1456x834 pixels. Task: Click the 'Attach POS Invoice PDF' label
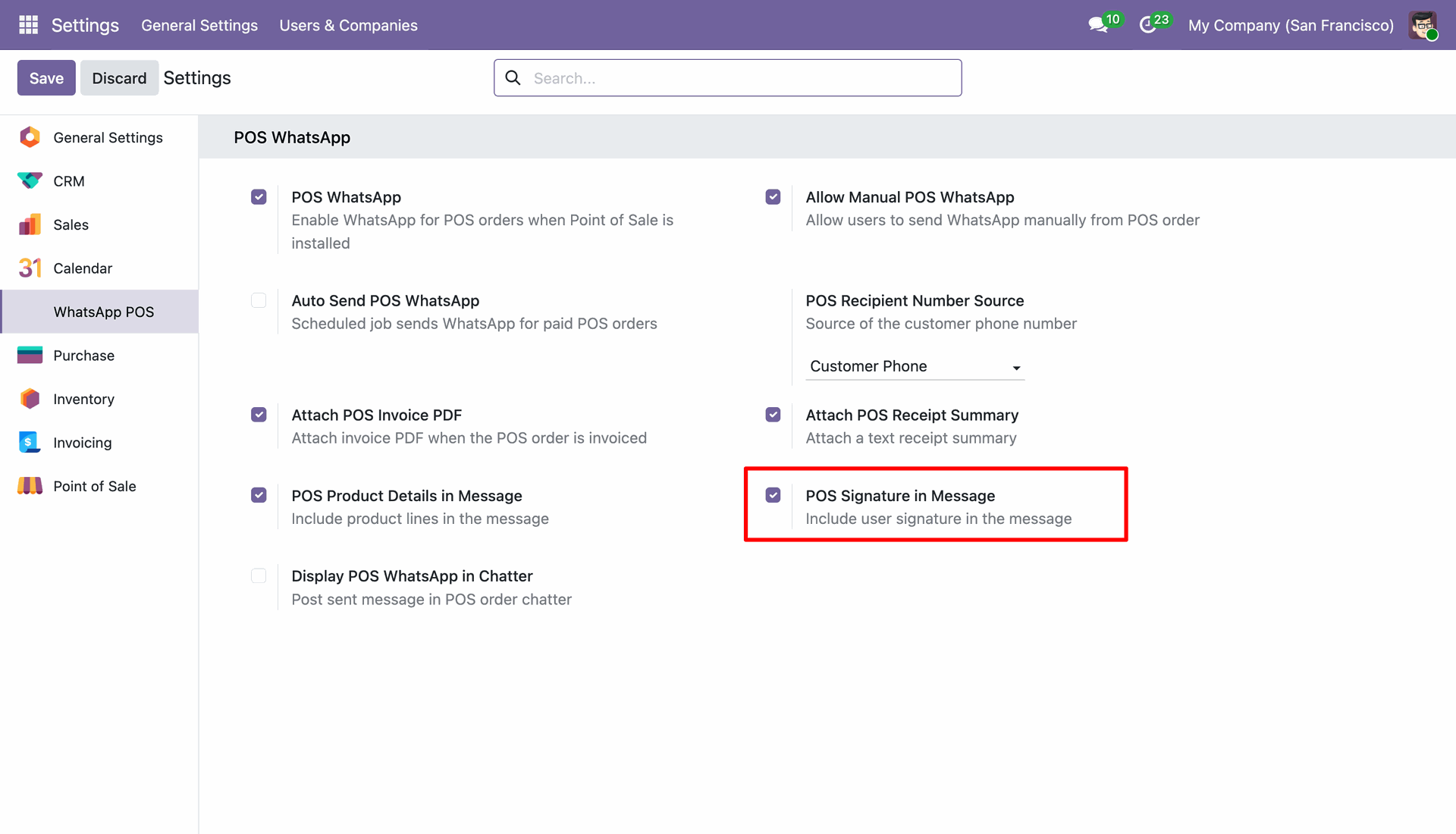click(377, 415)
